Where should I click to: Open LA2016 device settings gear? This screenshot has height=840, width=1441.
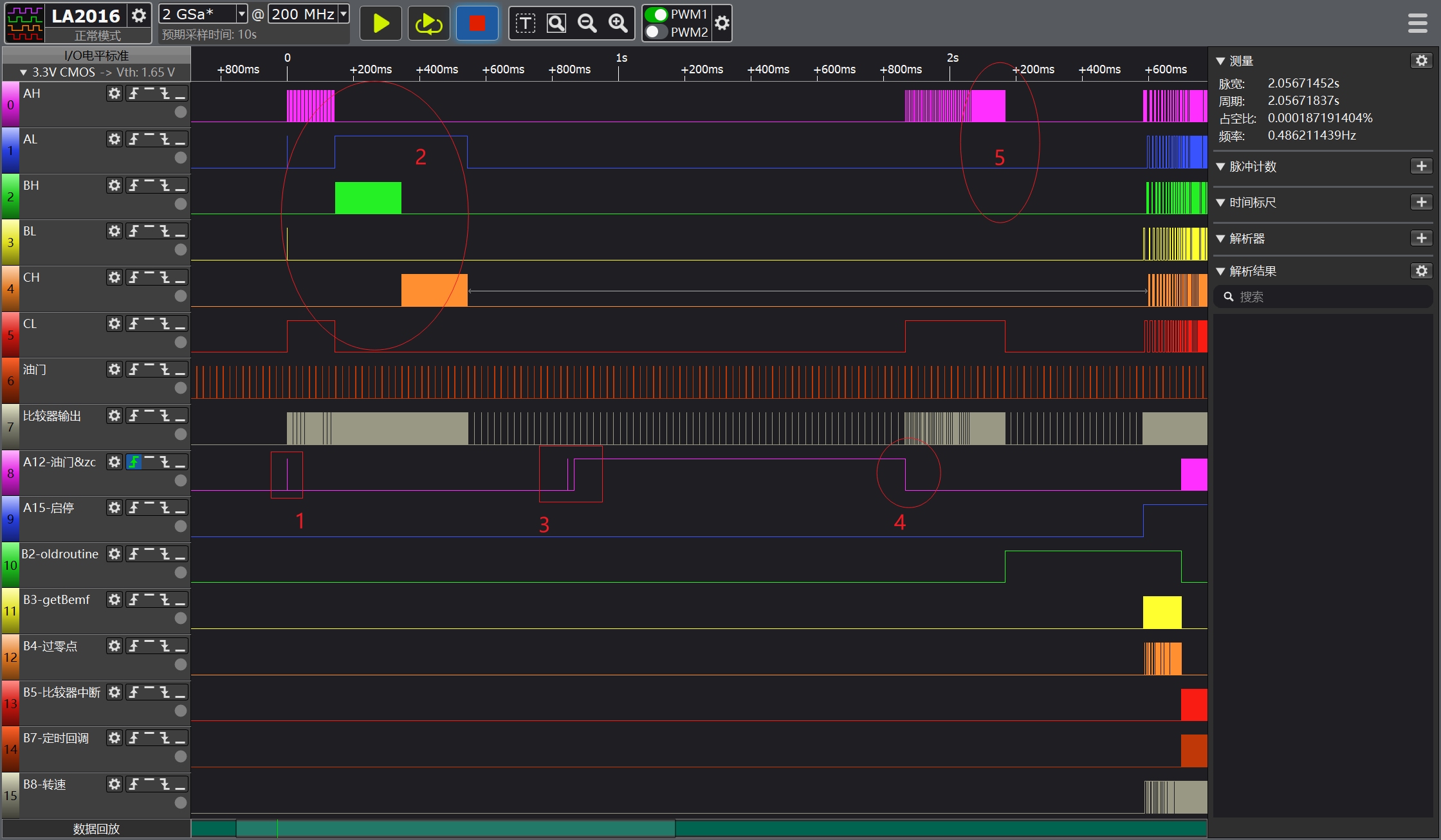pos(139,15)
